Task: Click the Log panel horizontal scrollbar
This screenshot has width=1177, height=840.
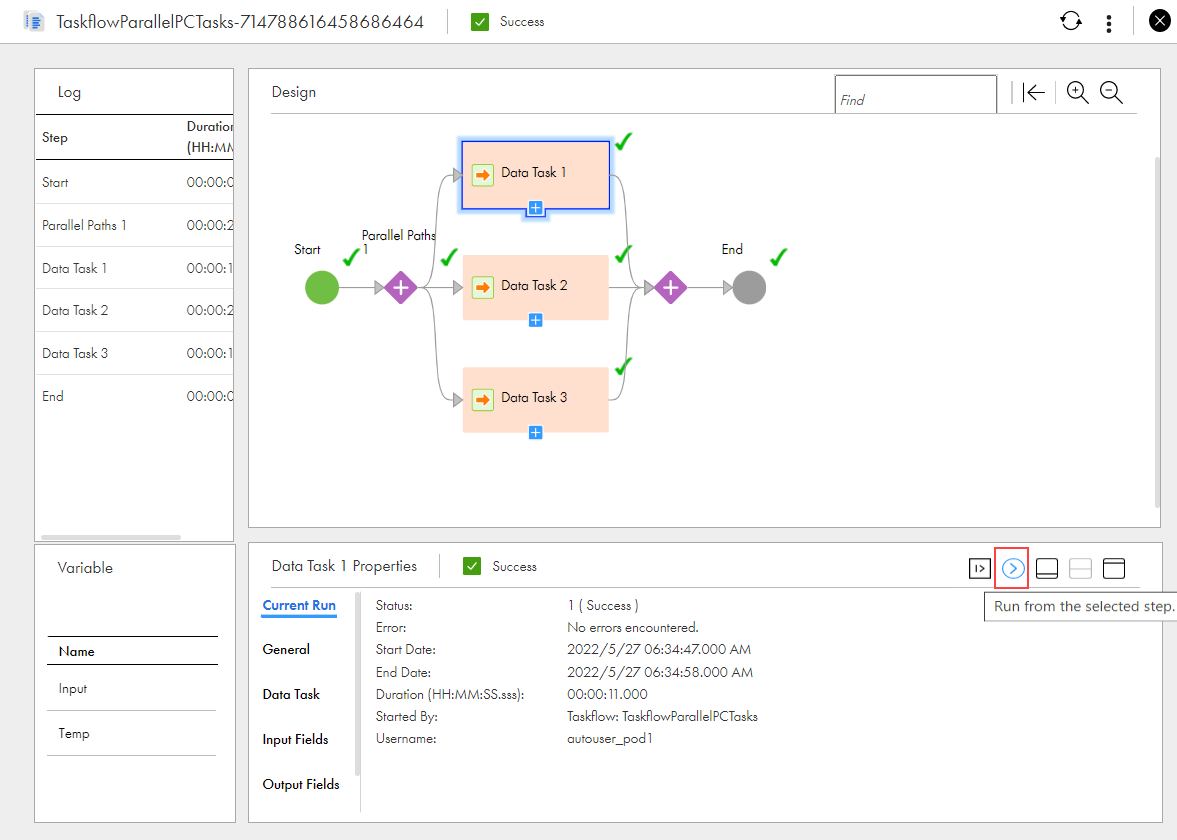Action: [110, 537]
